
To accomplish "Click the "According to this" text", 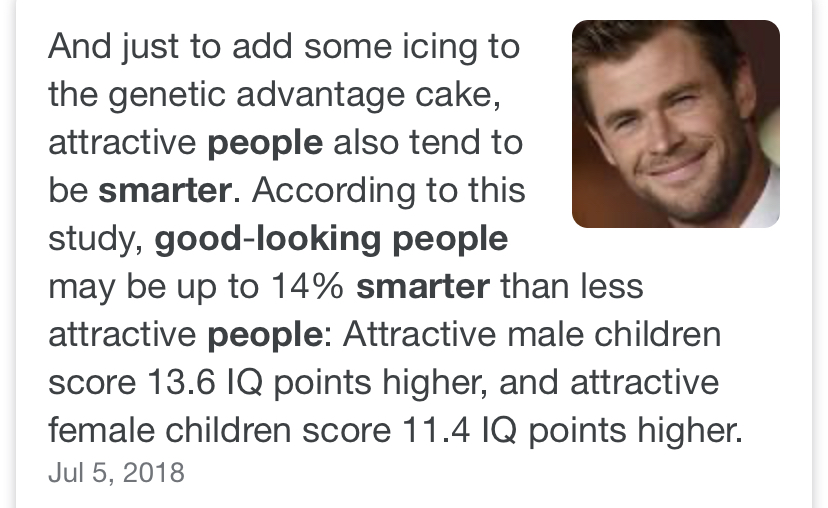I will click(389, 190).
